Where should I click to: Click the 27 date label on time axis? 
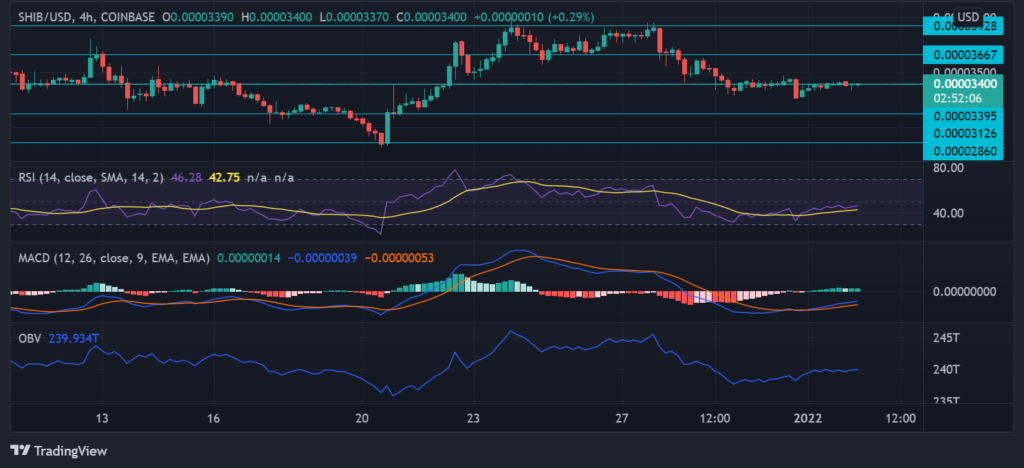(622, 418)
